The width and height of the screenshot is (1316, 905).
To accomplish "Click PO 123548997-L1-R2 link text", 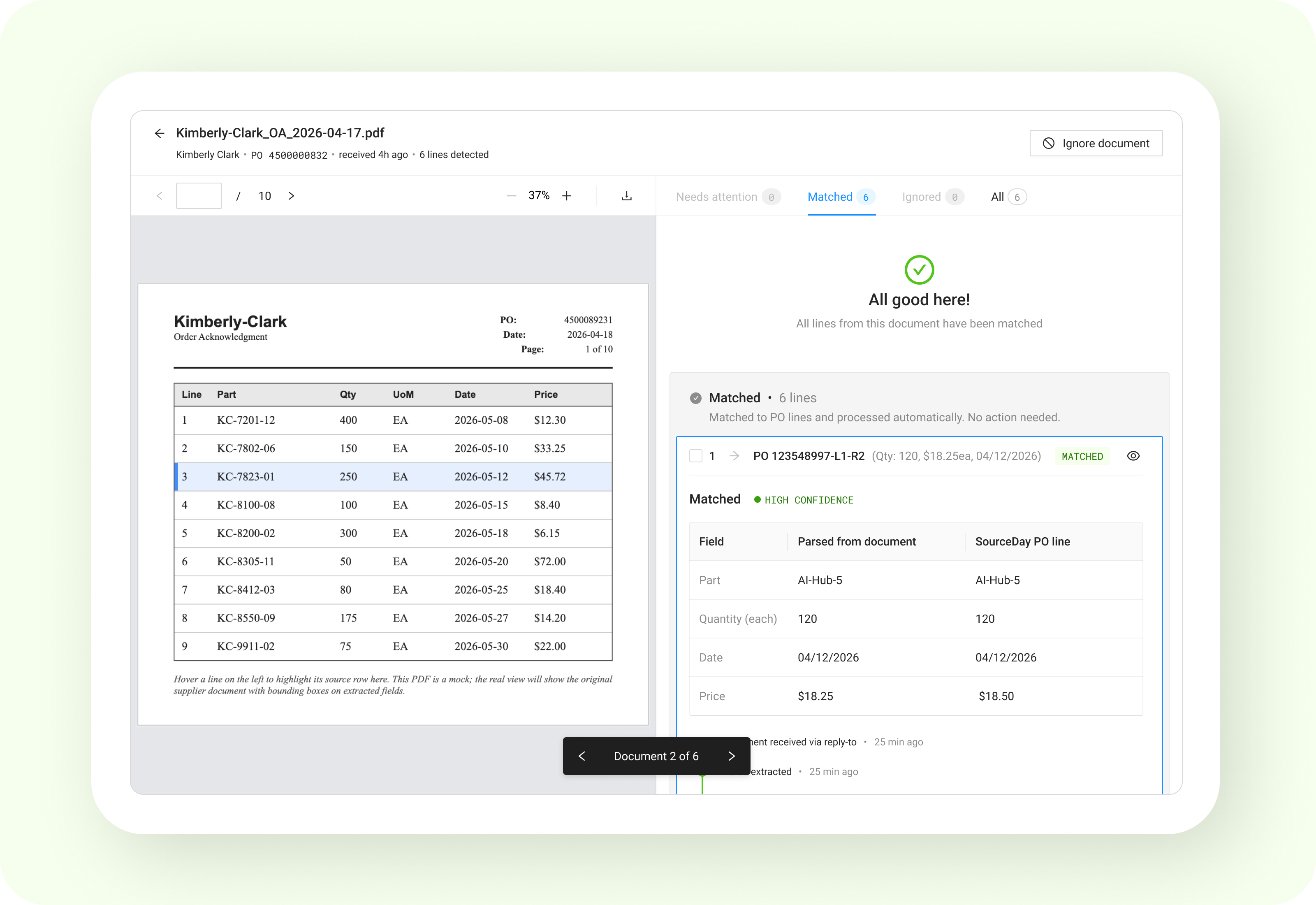I will pyautogui.click(x=809, y=456).
